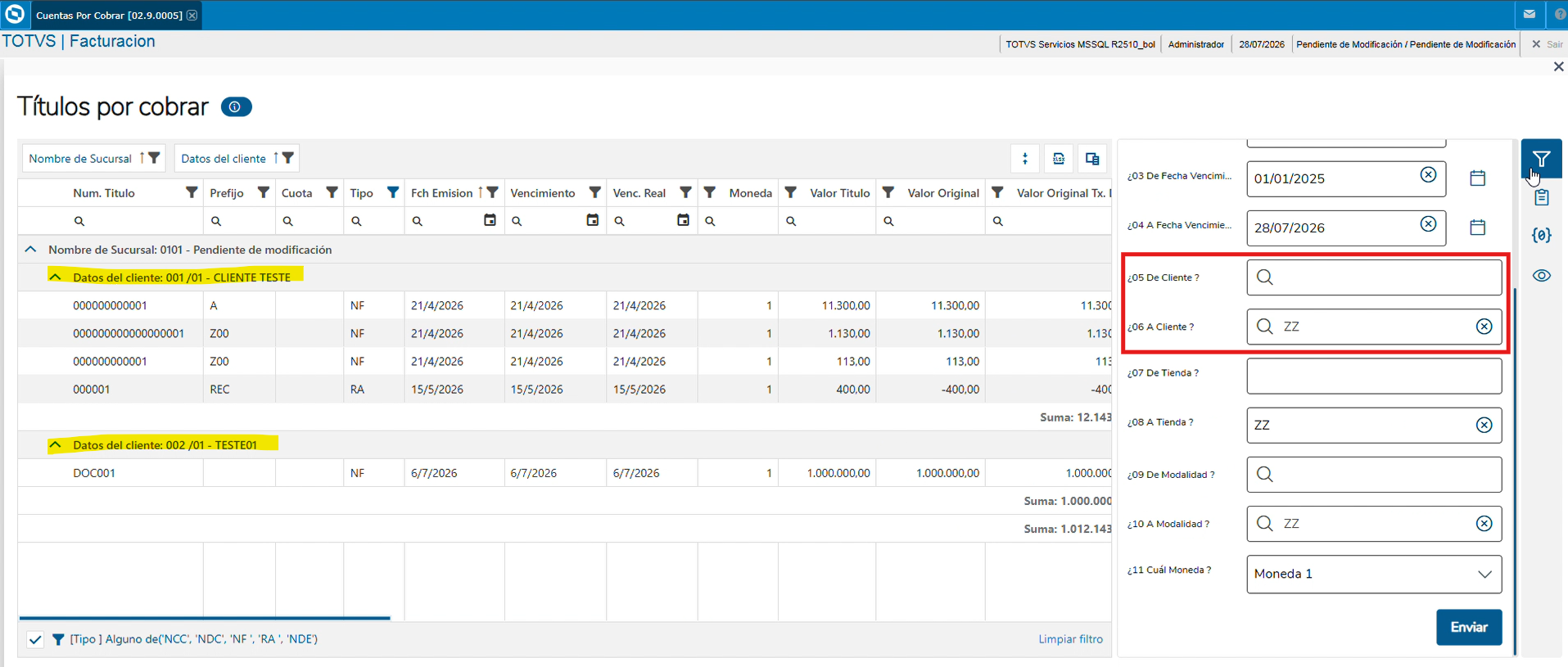Open calendar for De Fecha Vencimiento field
Image resolution: width=1568 pixels, height=667 pixels.
coord(1477,178)
